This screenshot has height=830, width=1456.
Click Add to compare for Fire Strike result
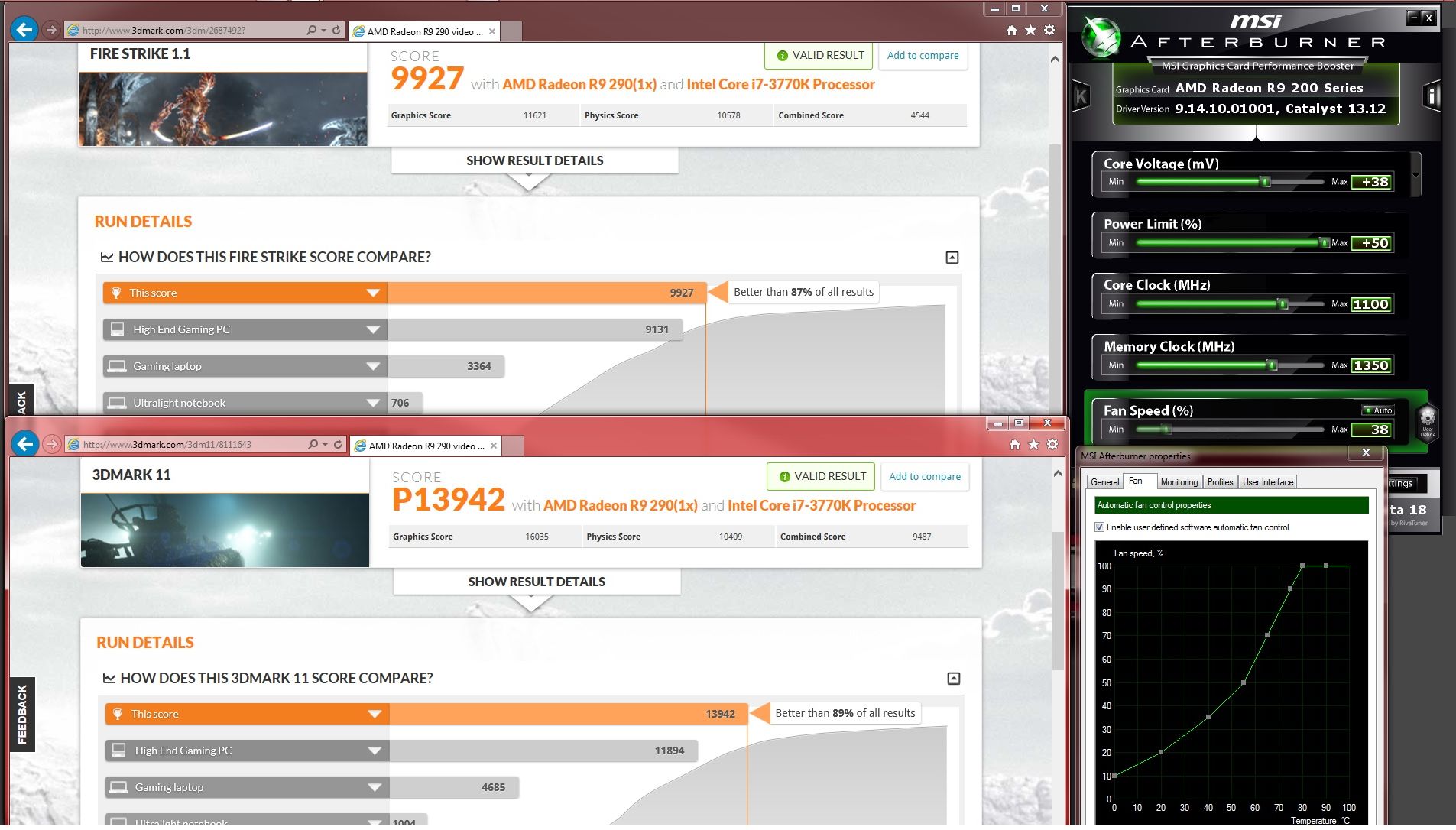[923, 55]
